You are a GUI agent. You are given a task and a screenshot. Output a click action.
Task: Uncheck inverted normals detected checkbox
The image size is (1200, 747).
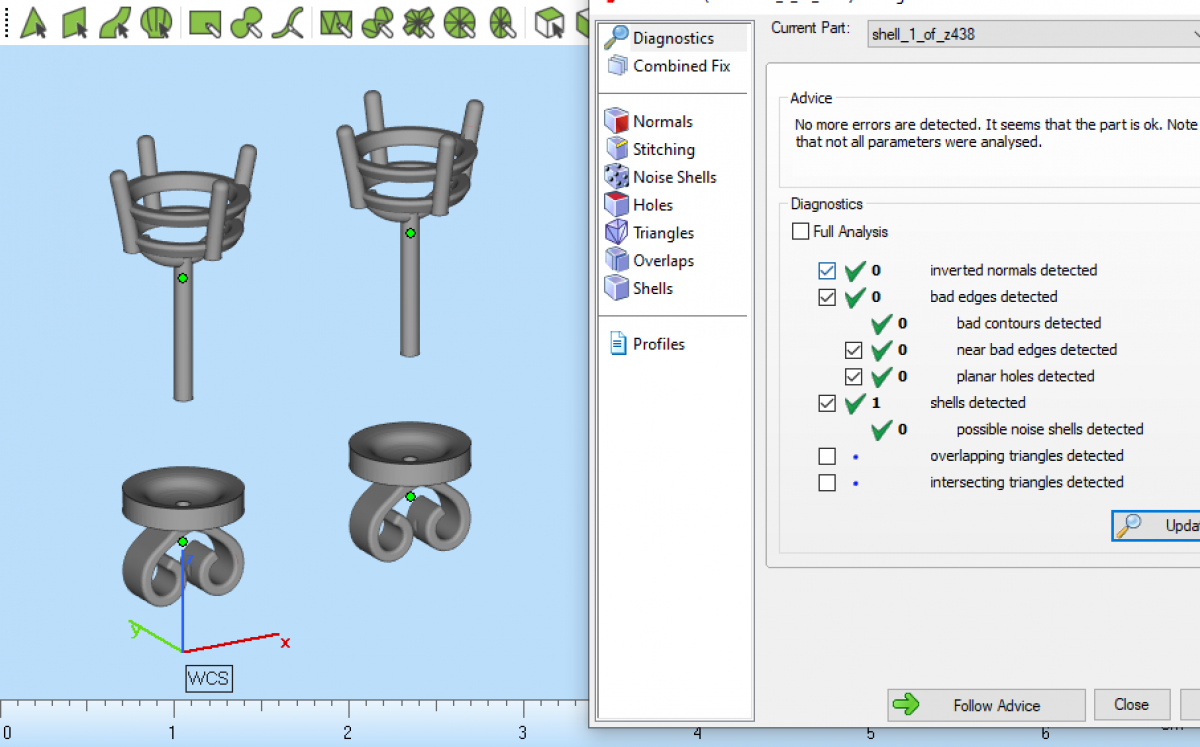(827, 270)
